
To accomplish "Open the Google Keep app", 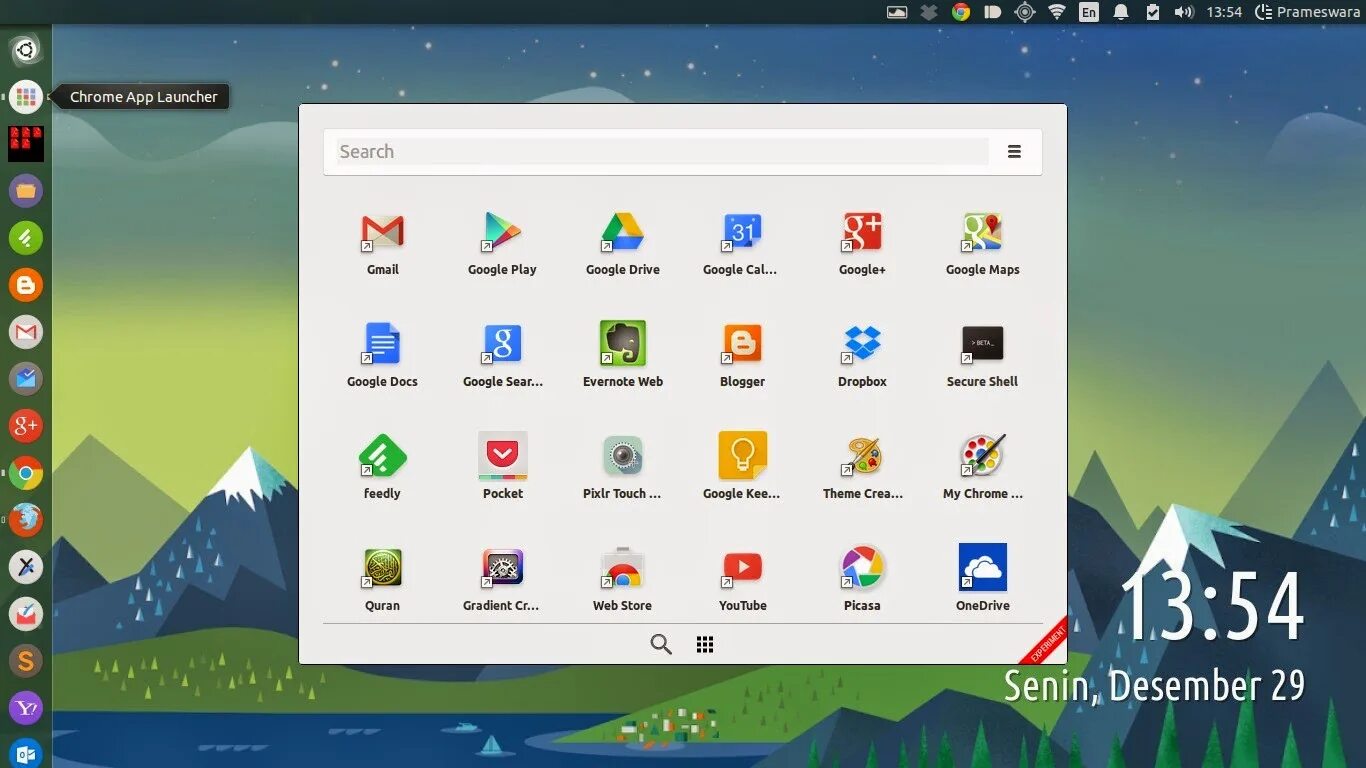I will coord(742,457).
